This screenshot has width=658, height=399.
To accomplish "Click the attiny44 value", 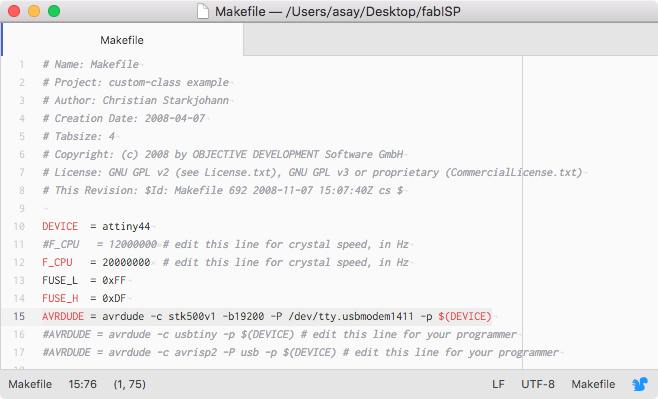I will (x=126, y=227).
